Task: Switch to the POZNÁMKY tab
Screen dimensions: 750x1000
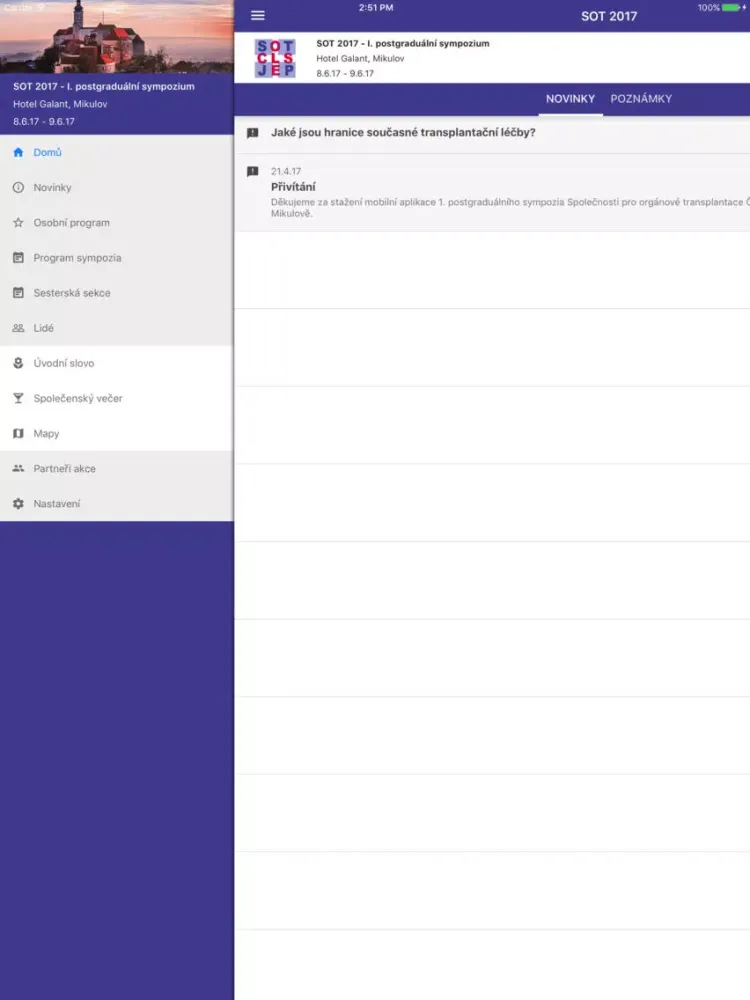Action: click(641, 99)
